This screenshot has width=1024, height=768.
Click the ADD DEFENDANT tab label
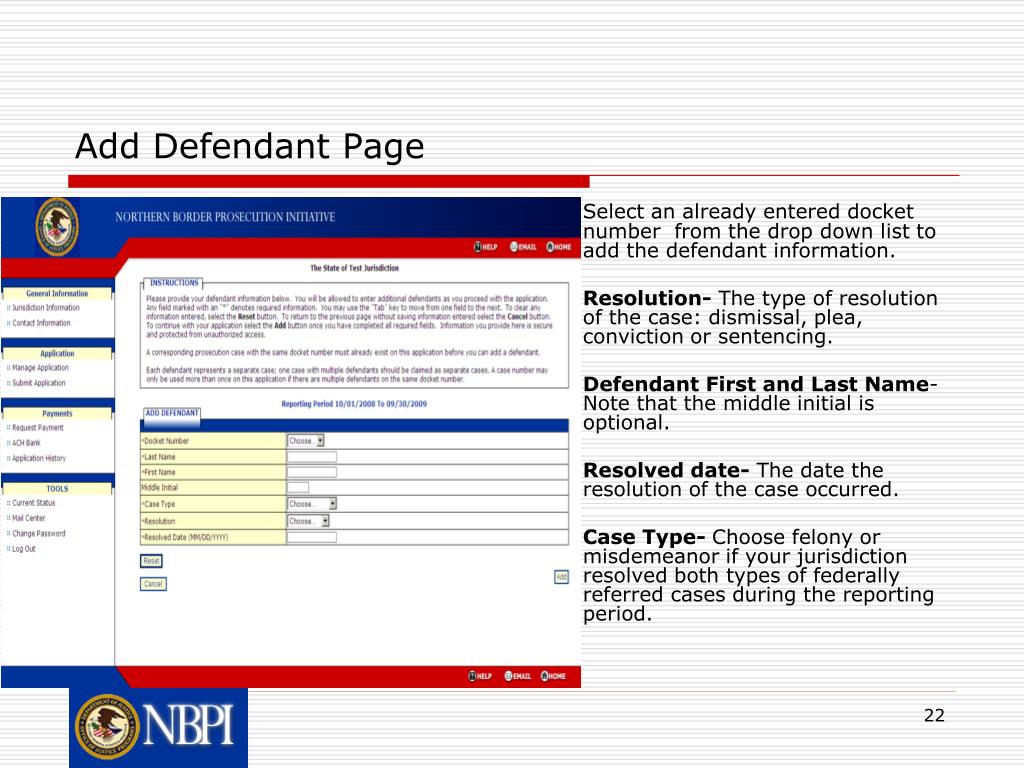(172, 413)
